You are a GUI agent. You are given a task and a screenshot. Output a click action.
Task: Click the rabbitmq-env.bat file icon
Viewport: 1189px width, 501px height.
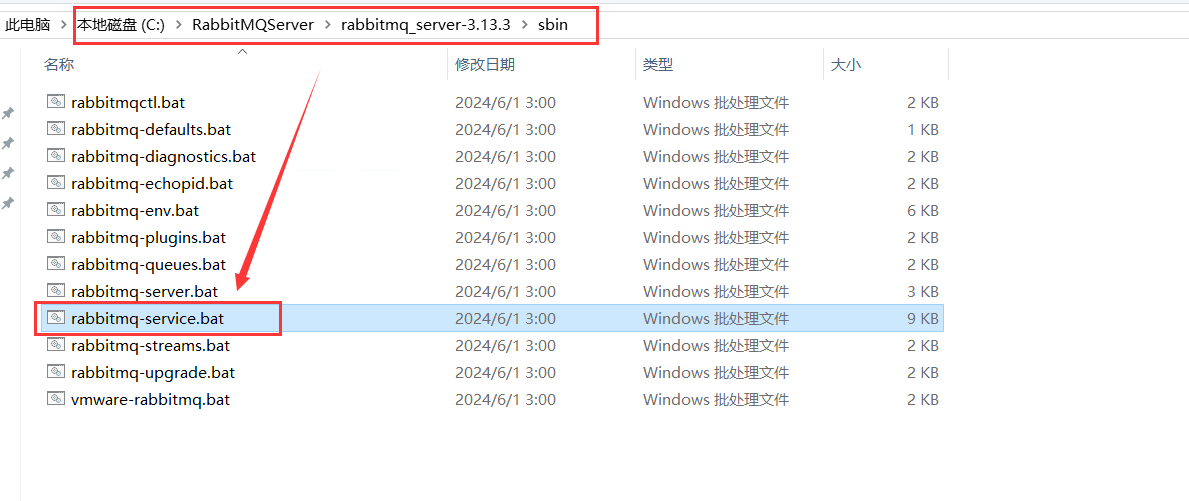pyautogui.click(x=56, y=210)
